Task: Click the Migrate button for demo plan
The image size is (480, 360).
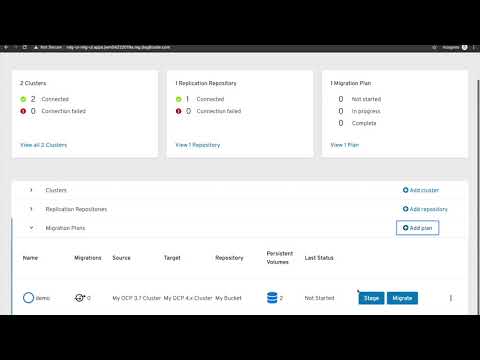Action: (x=402, y=298)
